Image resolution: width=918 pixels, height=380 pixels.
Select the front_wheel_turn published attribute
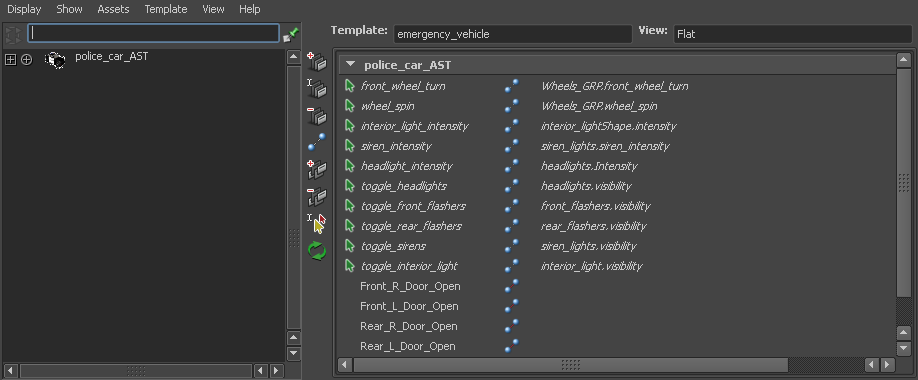(x=403, y=86)
